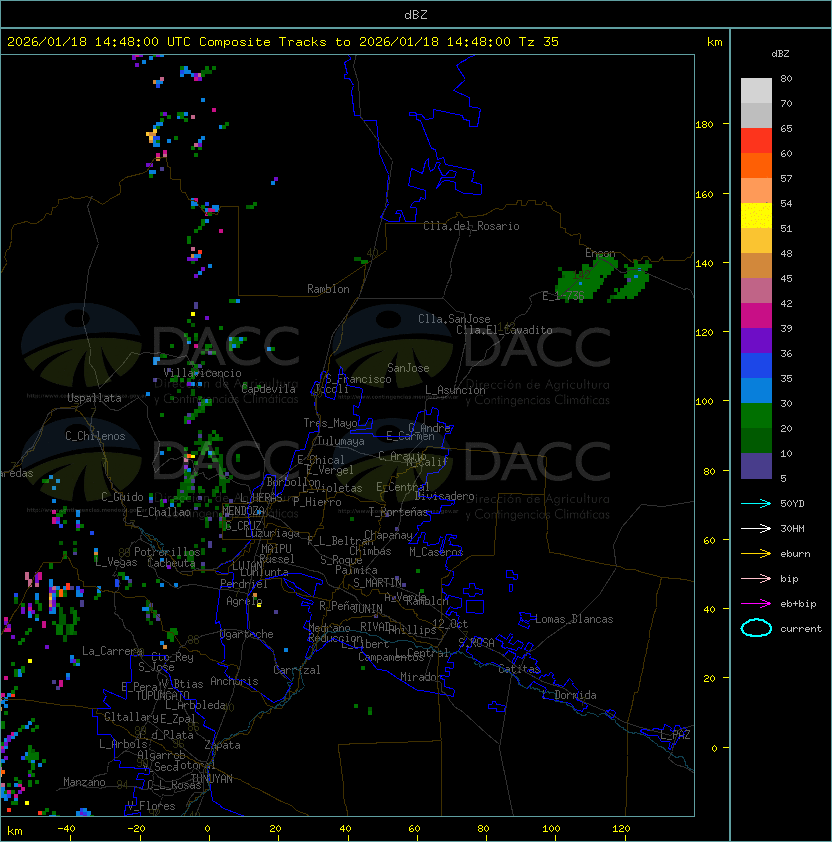Click the 'MENDOZA' city label
Viewport: 832px width, 842px height.
point(243,510)
